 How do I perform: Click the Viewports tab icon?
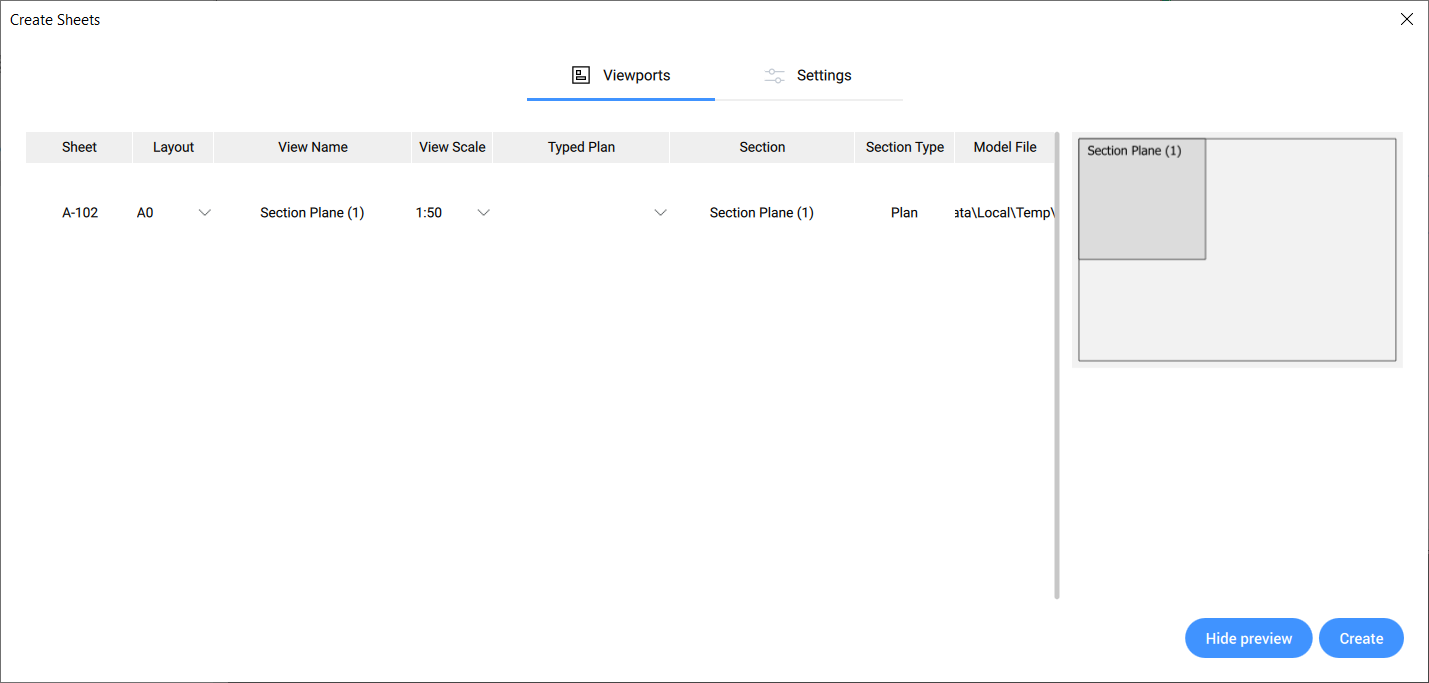(x=581, y=75)
